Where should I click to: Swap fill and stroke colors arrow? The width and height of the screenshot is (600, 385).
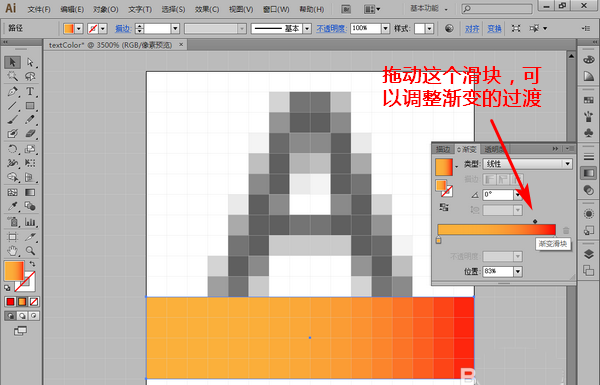coord(33,264)
